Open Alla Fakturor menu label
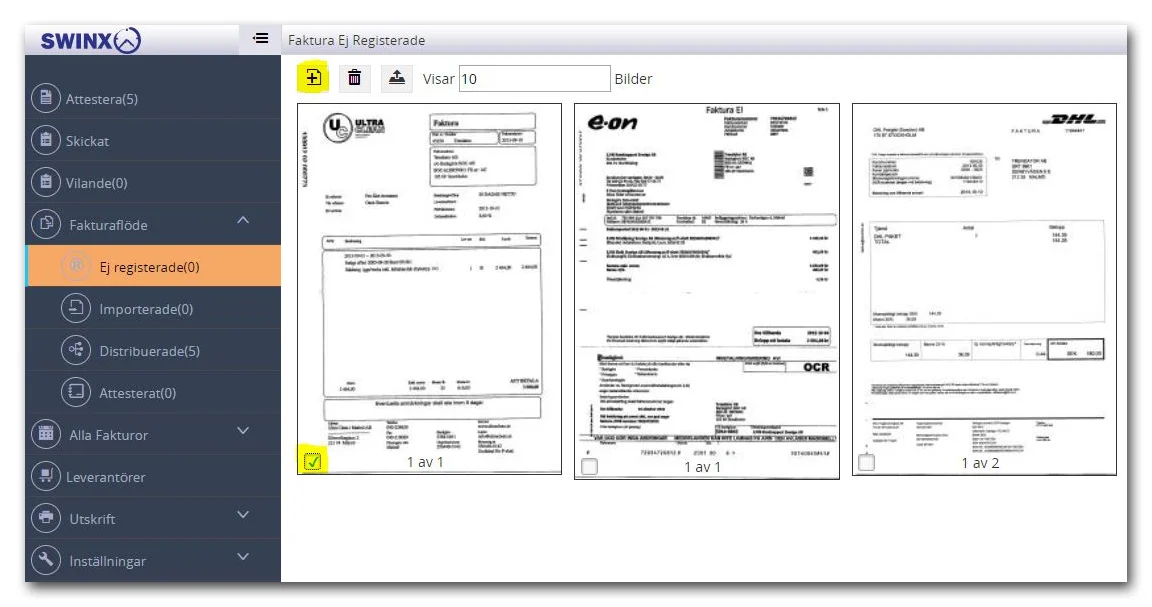The image size is (1152, 607). click(109, 435)
